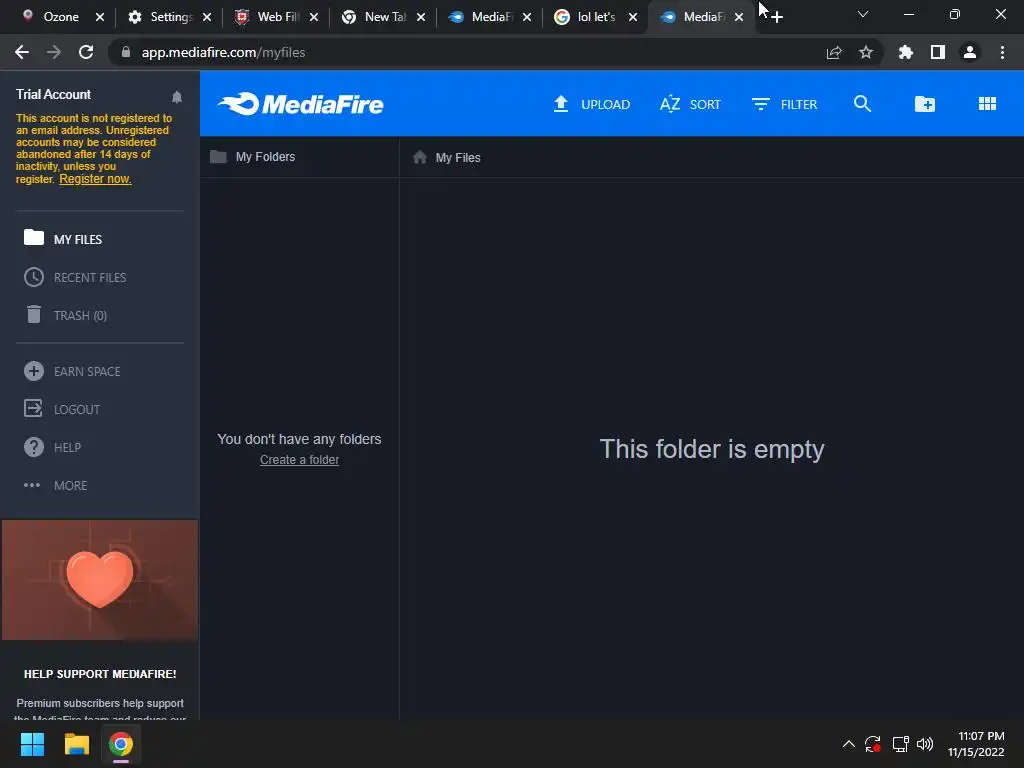
Task: Open the AZ Sort options
Action: 690,104
